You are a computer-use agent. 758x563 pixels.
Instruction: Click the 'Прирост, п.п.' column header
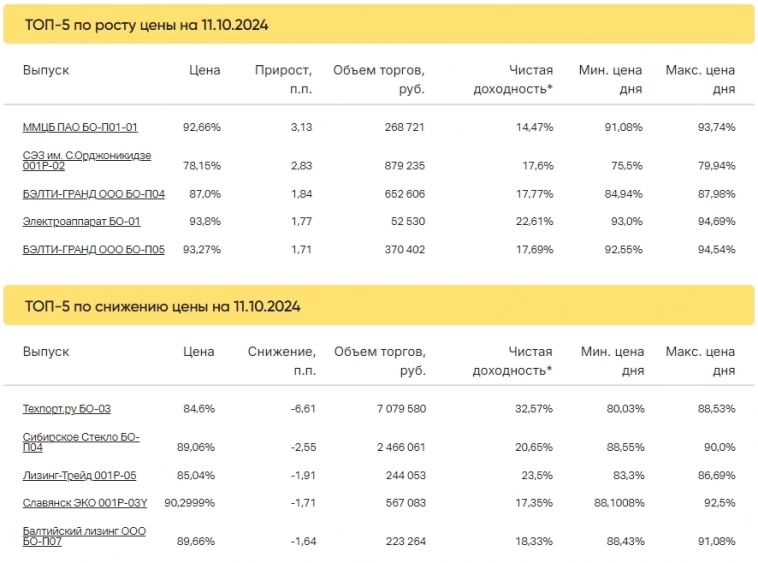coord(284,79)
